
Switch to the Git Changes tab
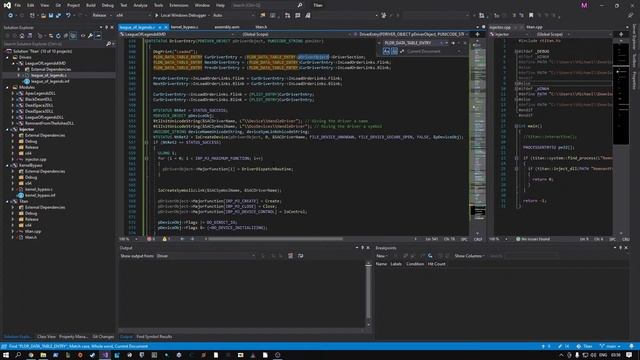[x=103, y=337]
